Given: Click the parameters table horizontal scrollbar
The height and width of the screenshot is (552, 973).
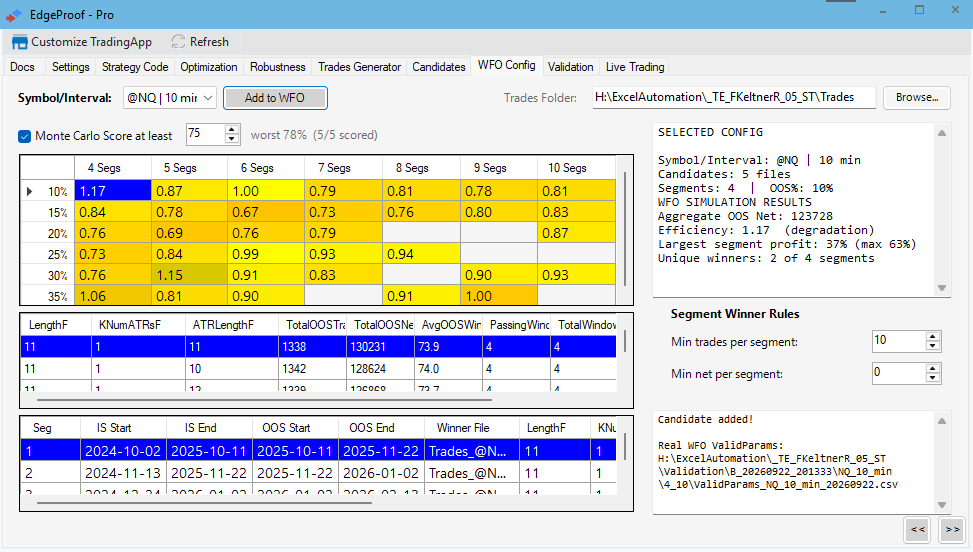Looking at the screenshot, I should tap(264, 400).
